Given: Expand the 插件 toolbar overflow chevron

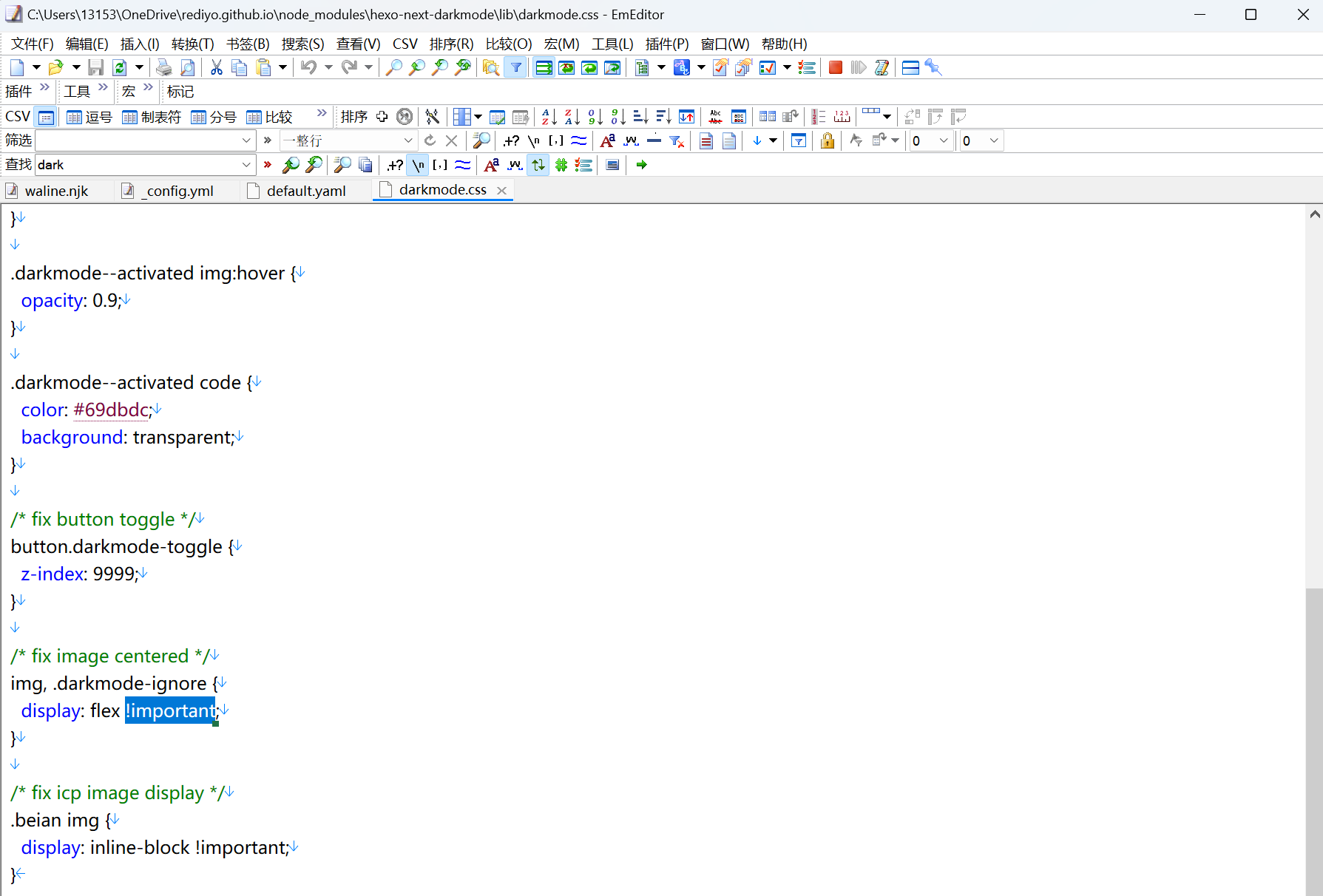Looking at the screenshot, I should click(x=44, y=88).
